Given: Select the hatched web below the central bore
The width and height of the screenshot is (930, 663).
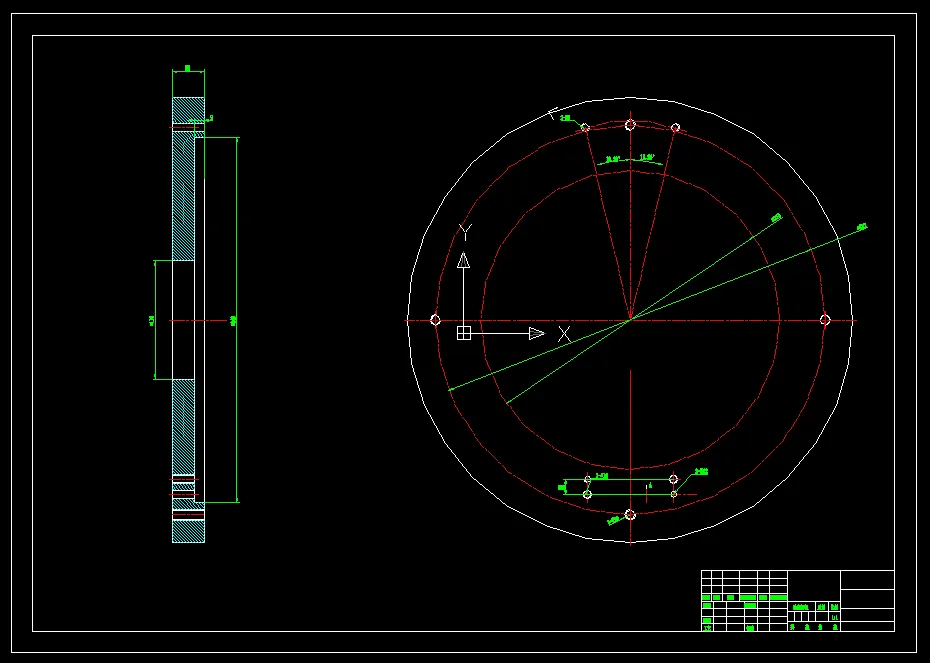Looking at the screenshot, I should 183,427.
